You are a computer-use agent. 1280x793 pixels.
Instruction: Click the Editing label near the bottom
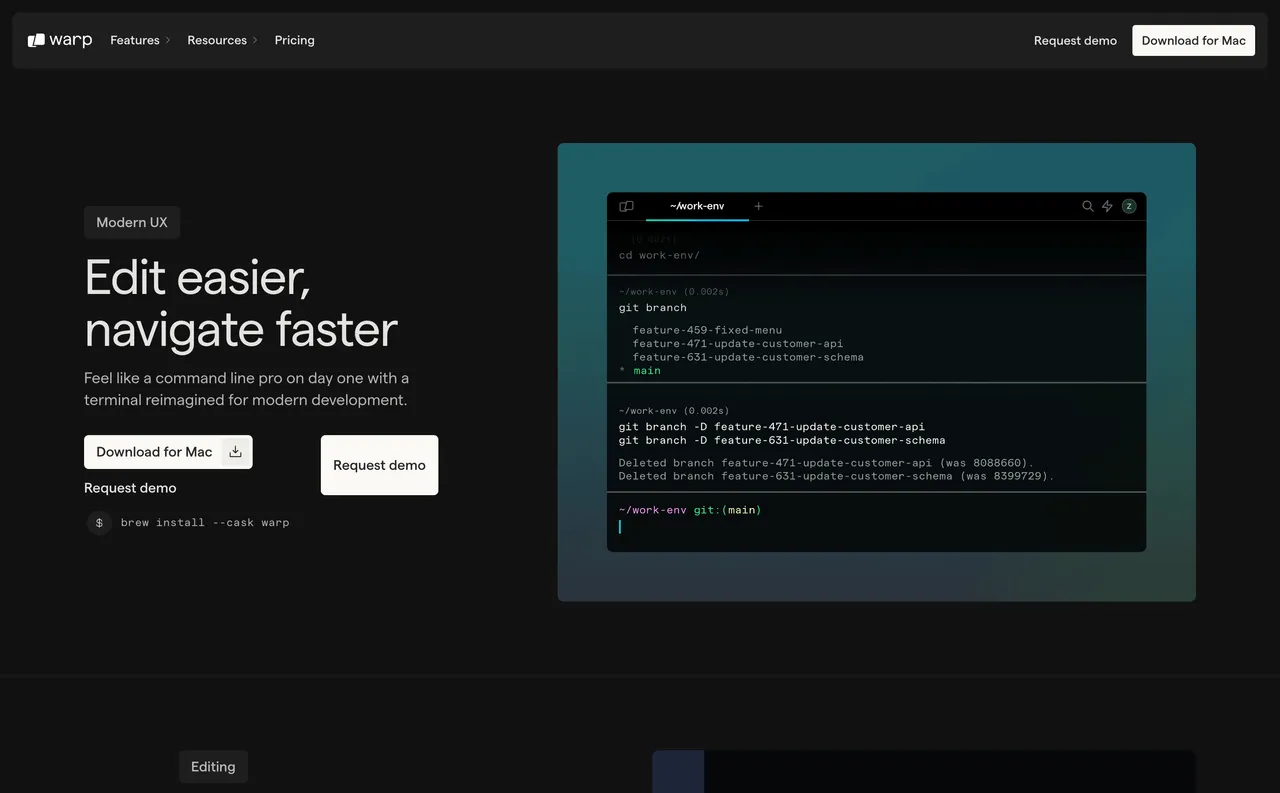tap(213, 766)
